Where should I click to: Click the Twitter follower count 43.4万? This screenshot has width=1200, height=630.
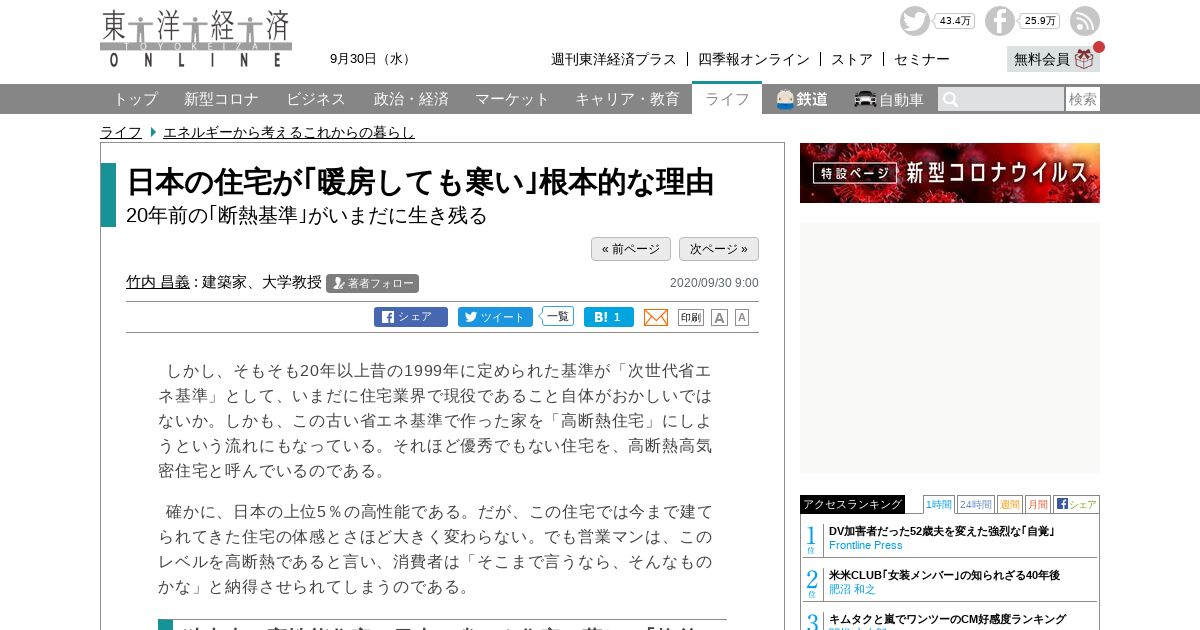pyautogui.click(x=955, y=20)
